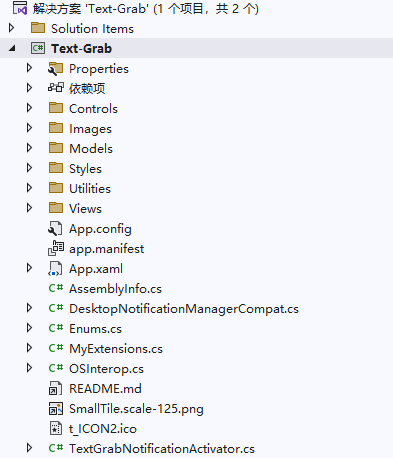This screenshot has height=458, width=393.
Task: Click the Controls folder icon
Action: click(x=55, y=108)
